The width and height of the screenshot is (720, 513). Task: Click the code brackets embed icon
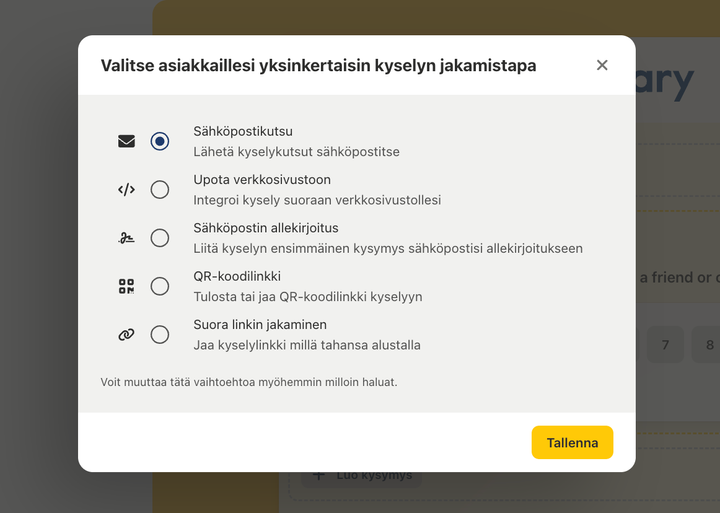click(x=126, y=189)
